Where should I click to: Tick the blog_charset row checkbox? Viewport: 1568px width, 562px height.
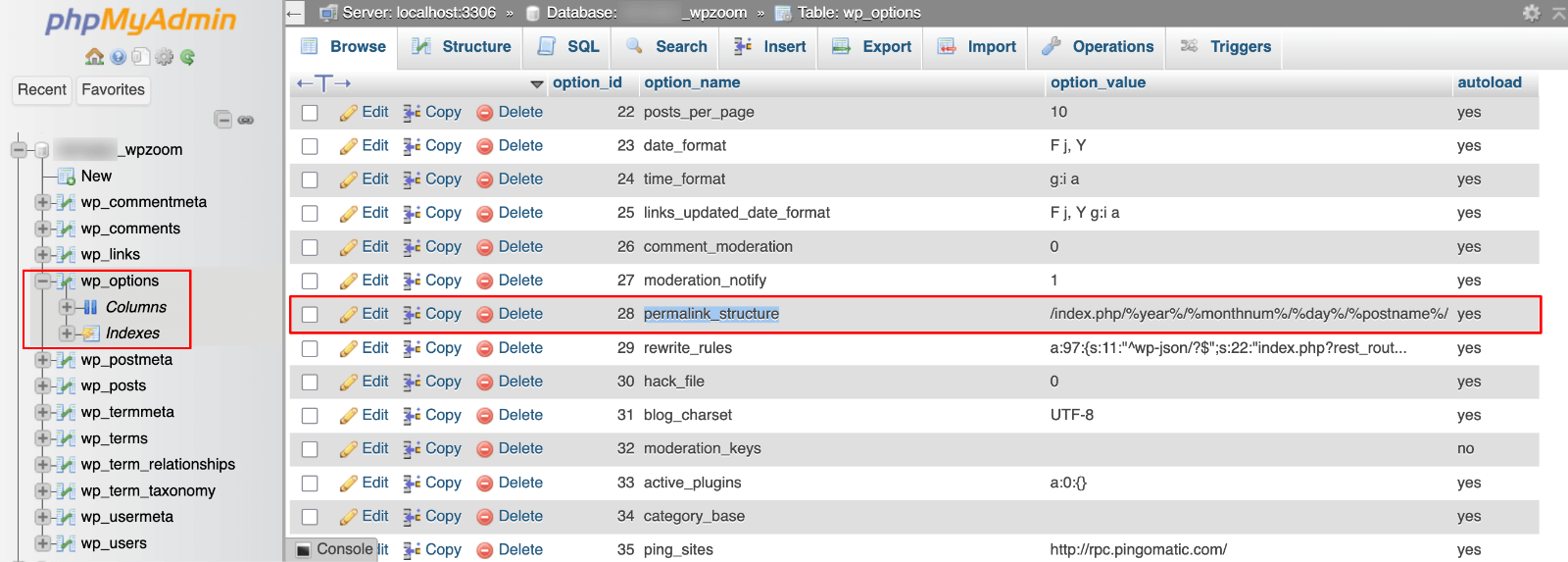point(310,416)
